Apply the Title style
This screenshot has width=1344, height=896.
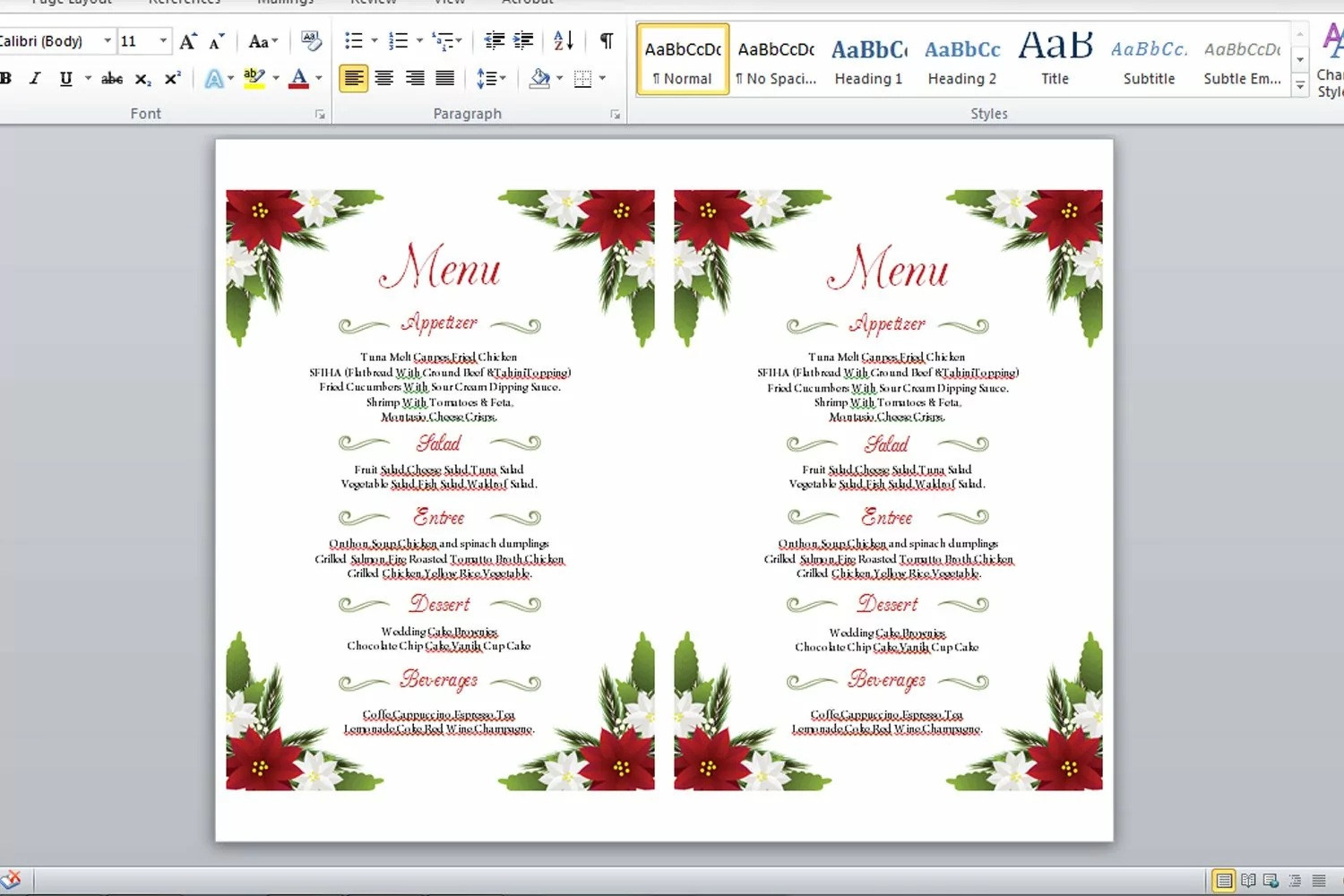pos(1055,59)
